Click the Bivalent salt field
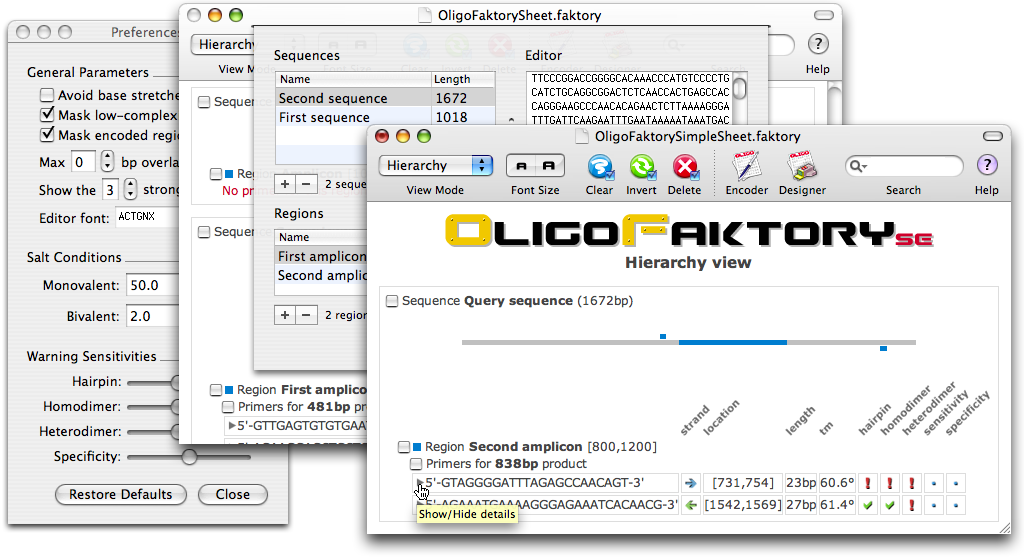The height and width of the screenshot is (557, 1024). click(x=152, y=316)
